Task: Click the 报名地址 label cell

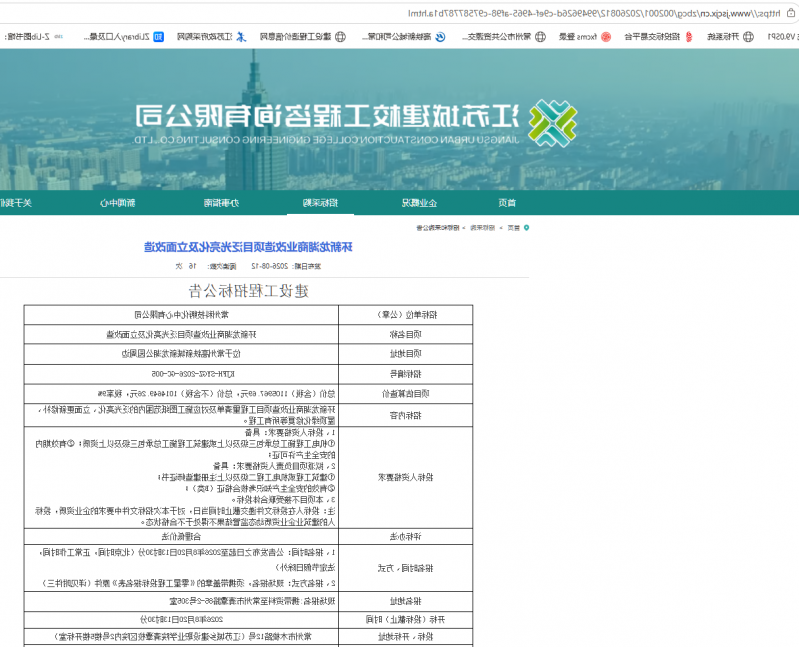Action: coord(406,602)
